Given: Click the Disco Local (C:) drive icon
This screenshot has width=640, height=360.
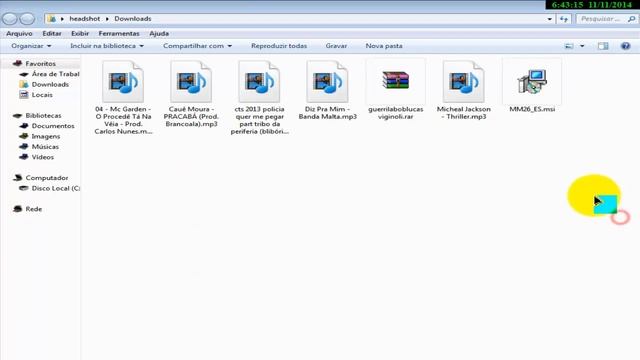Looking at the screenshot, I should point(24,189).
